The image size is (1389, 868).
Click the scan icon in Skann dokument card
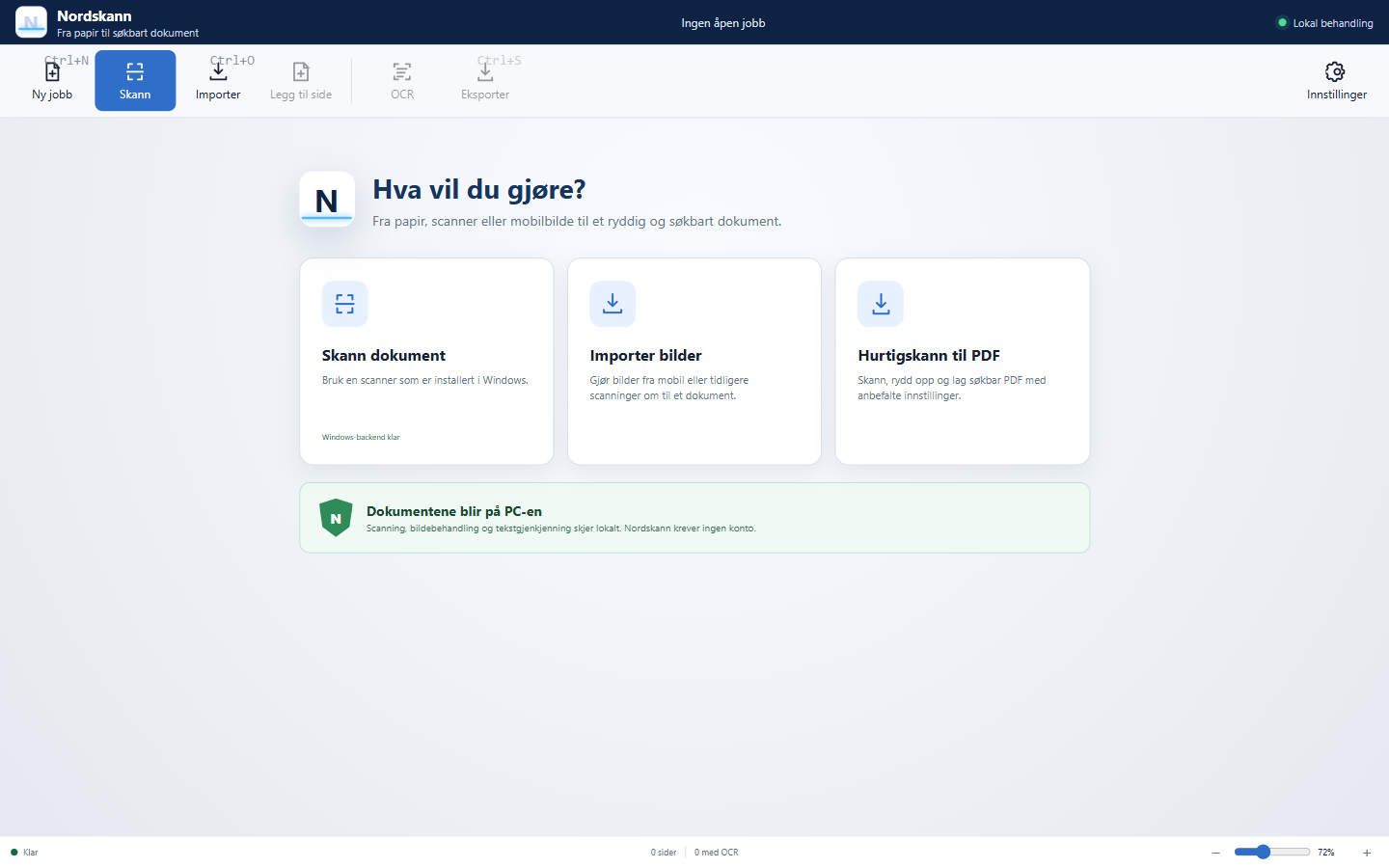(x=344, y=304)
